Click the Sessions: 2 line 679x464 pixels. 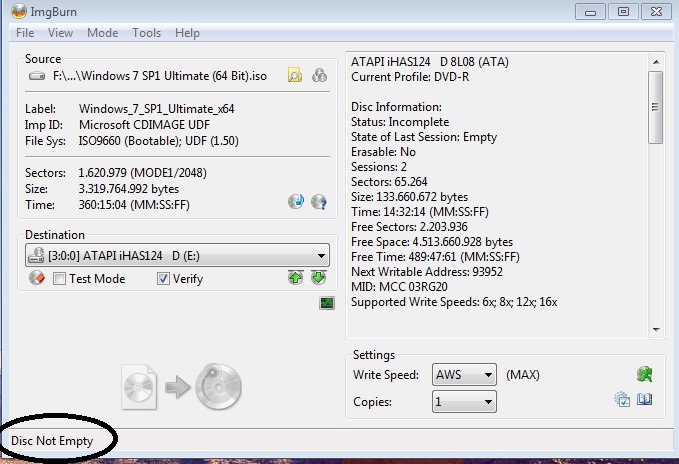coord(379,167)
